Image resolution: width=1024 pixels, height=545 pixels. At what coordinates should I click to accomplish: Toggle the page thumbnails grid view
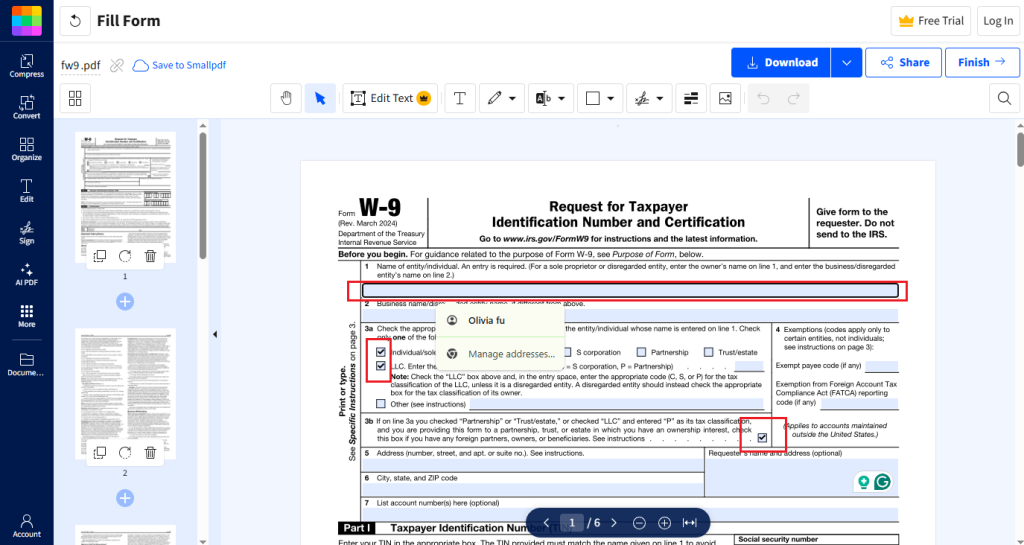coord(75,99)
